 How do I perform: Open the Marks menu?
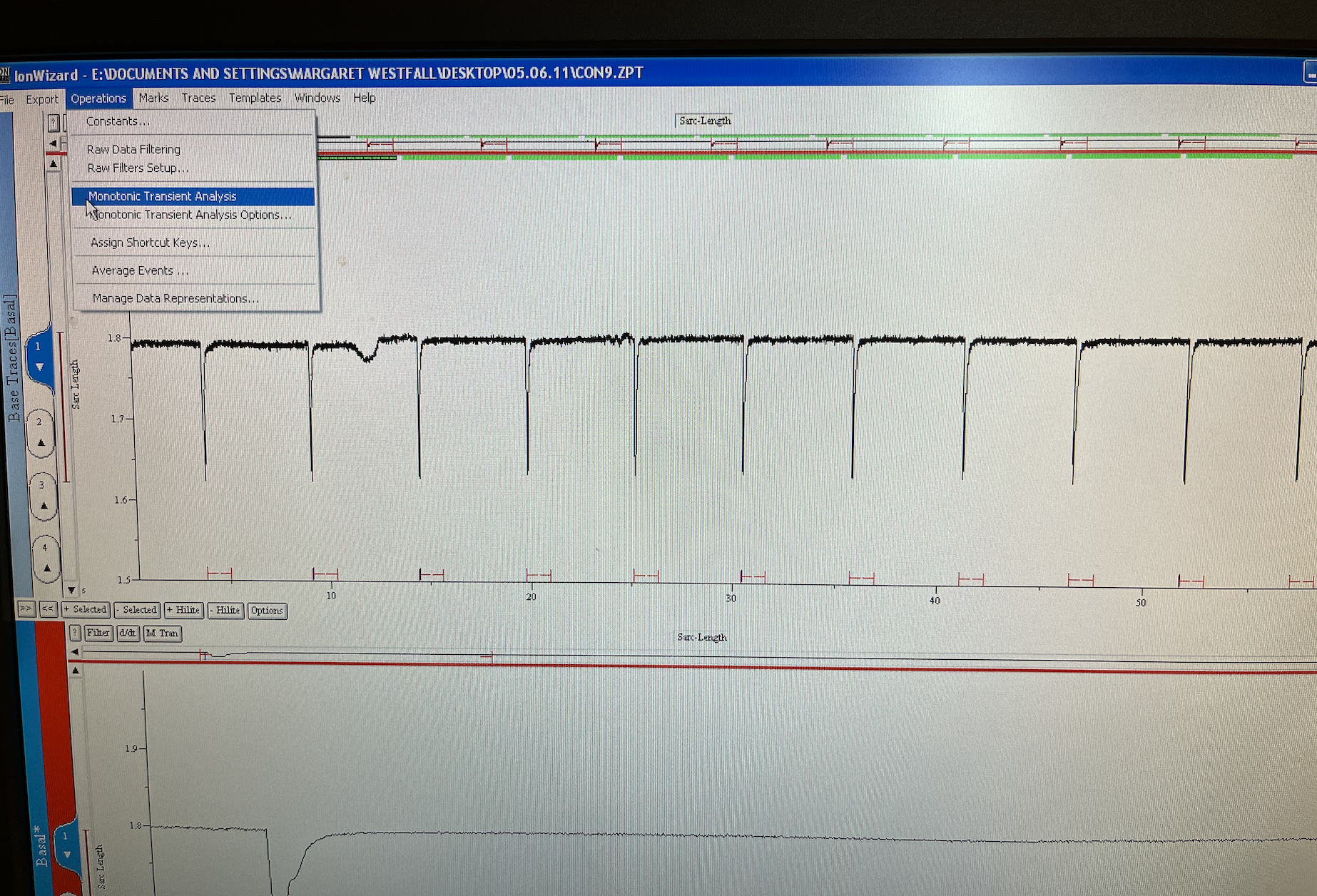coord(153,98)
